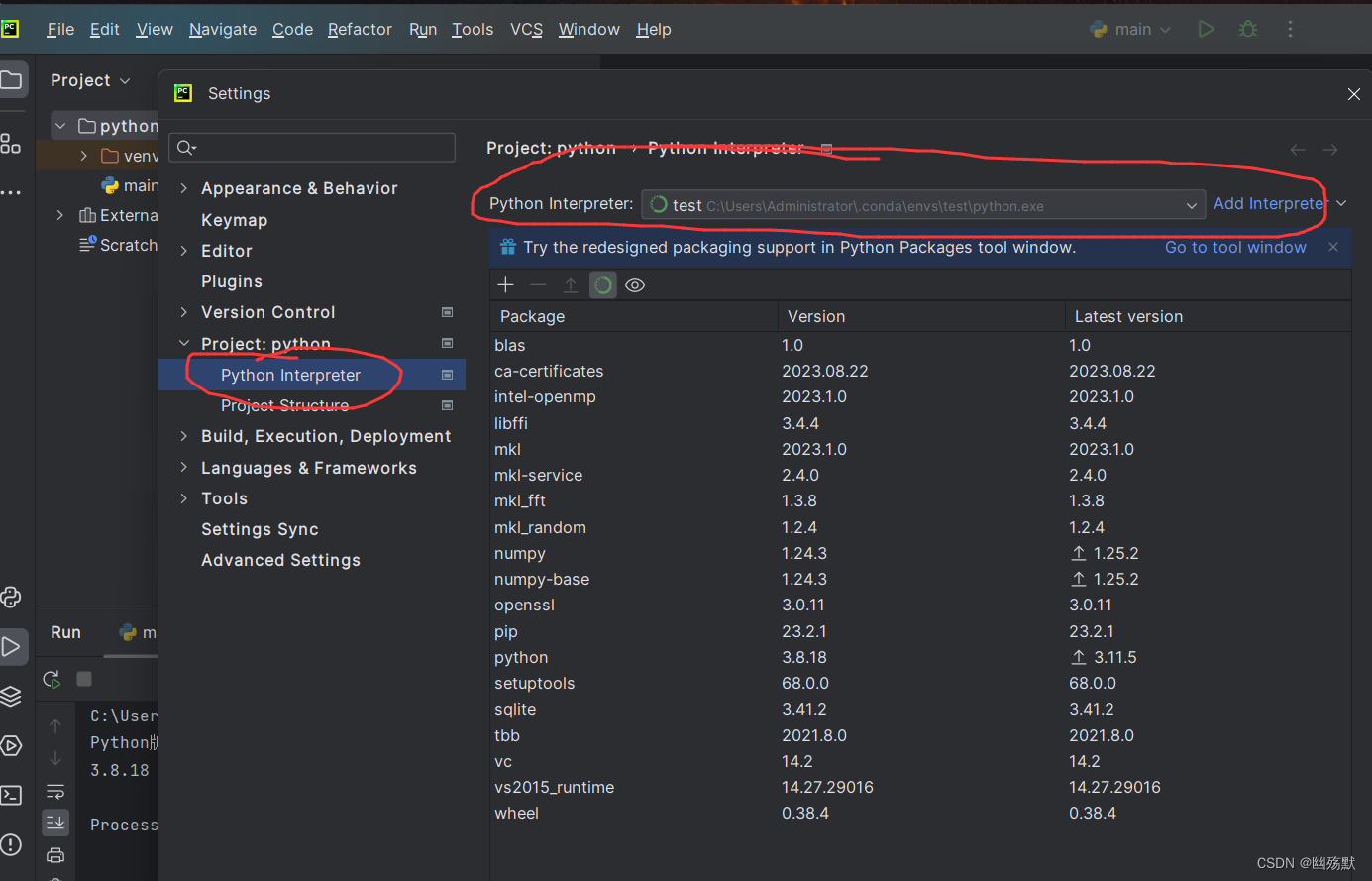Image resolution: width=1372 pixels, height=881 pixels.
Task: Expand Build, Execution, Deployment settings
Action: pyautogui.click(x=184, y=436)
